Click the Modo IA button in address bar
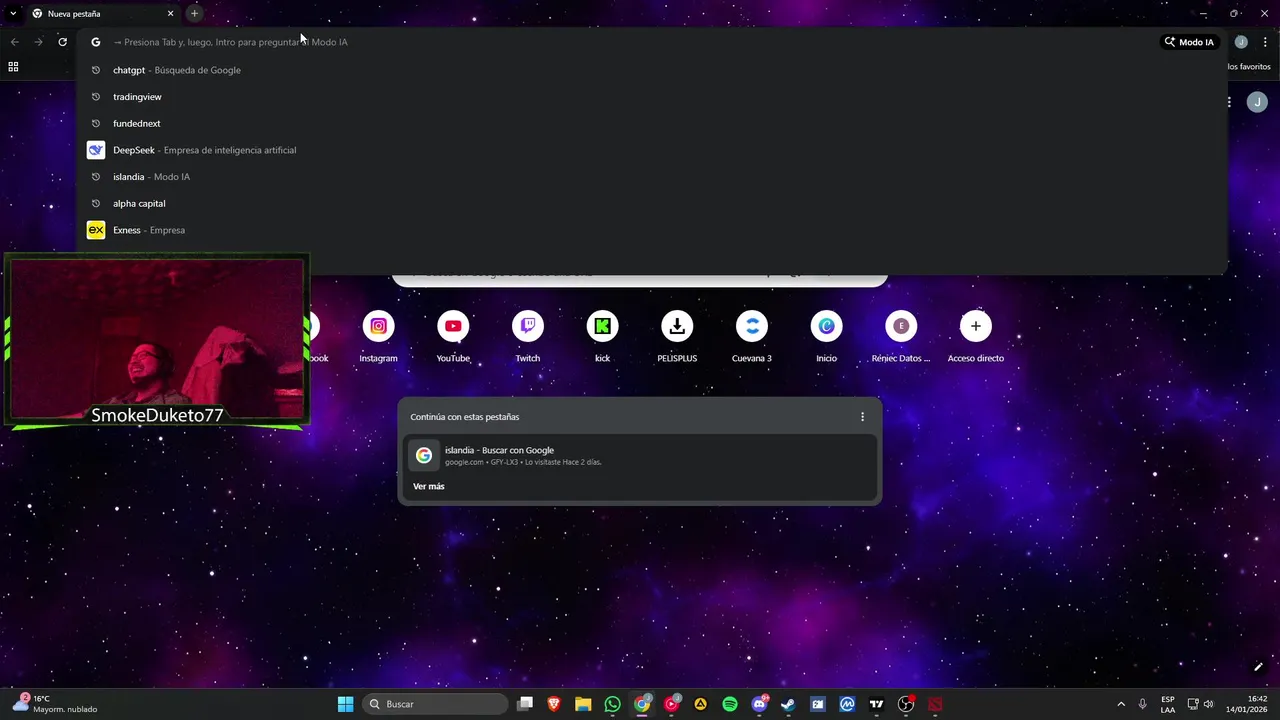1280x720 pixels. tap(1189, 42)
